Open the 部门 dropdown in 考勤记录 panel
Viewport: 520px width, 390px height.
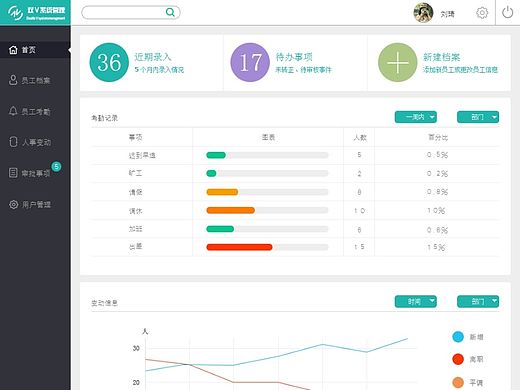(478, 117)
